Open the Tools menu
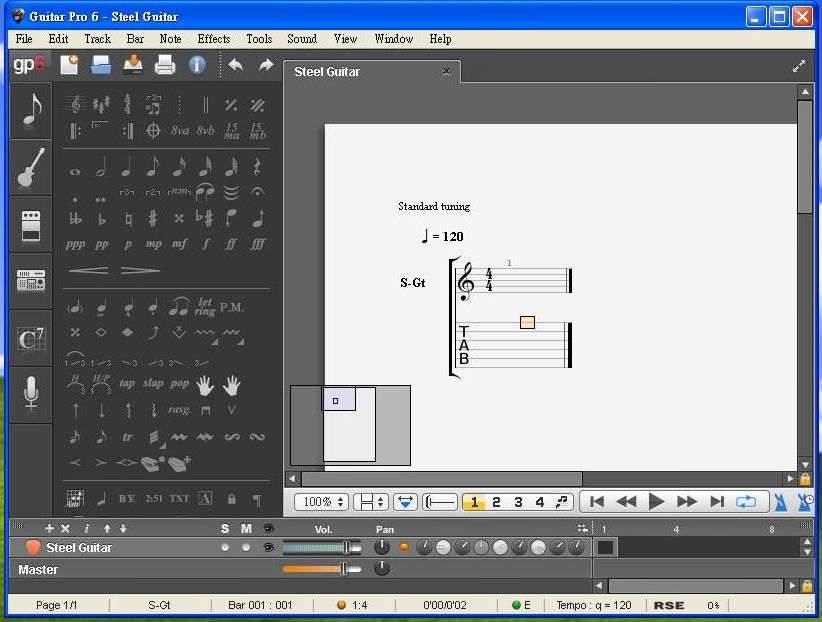Screen dimensions: 822x622 [x=259, y=39]
